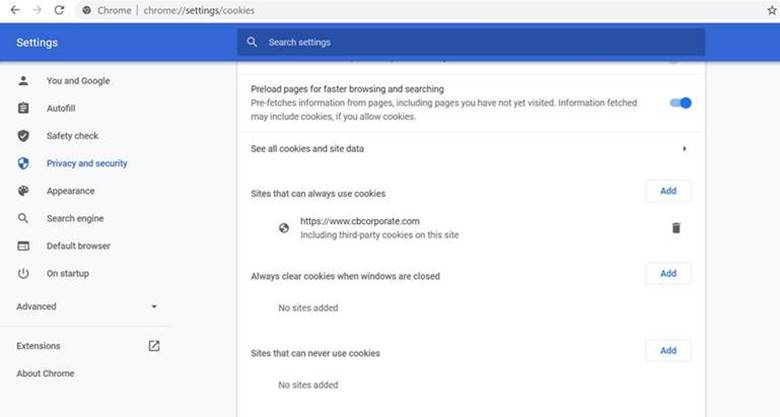The height and width of the screenshot is (417, 780).
Task: Add a site that can never use cookies
Action: click(668, 350)
